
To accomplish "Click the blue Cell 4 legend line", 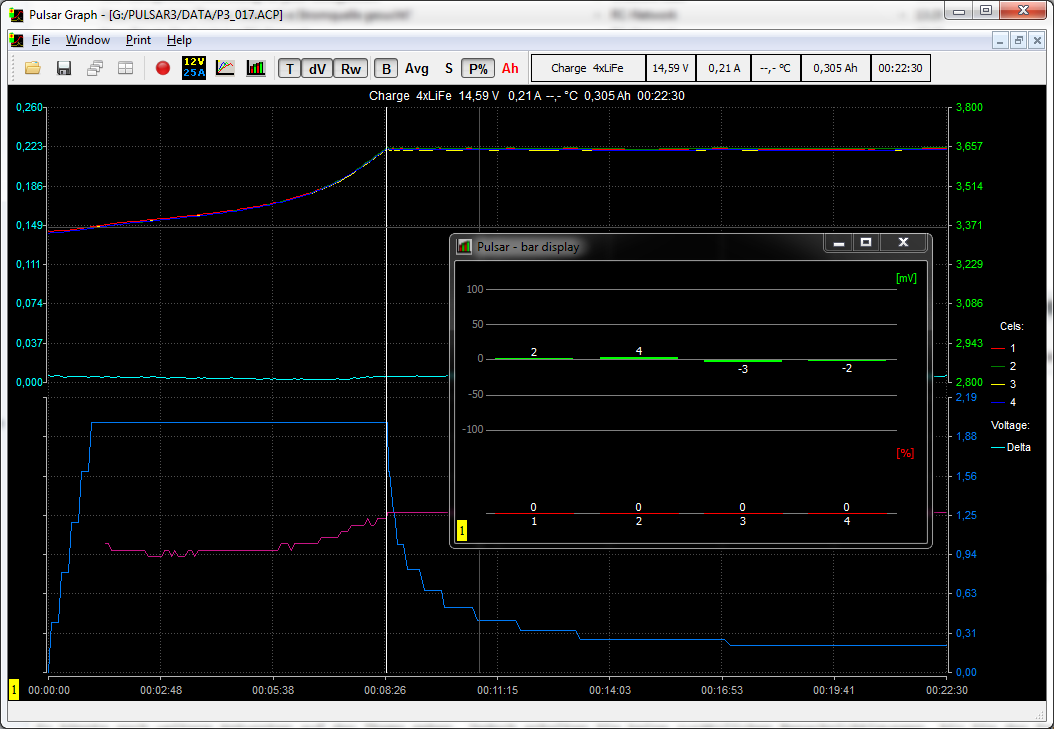I will pyautogui.click(x=998, y=402).
